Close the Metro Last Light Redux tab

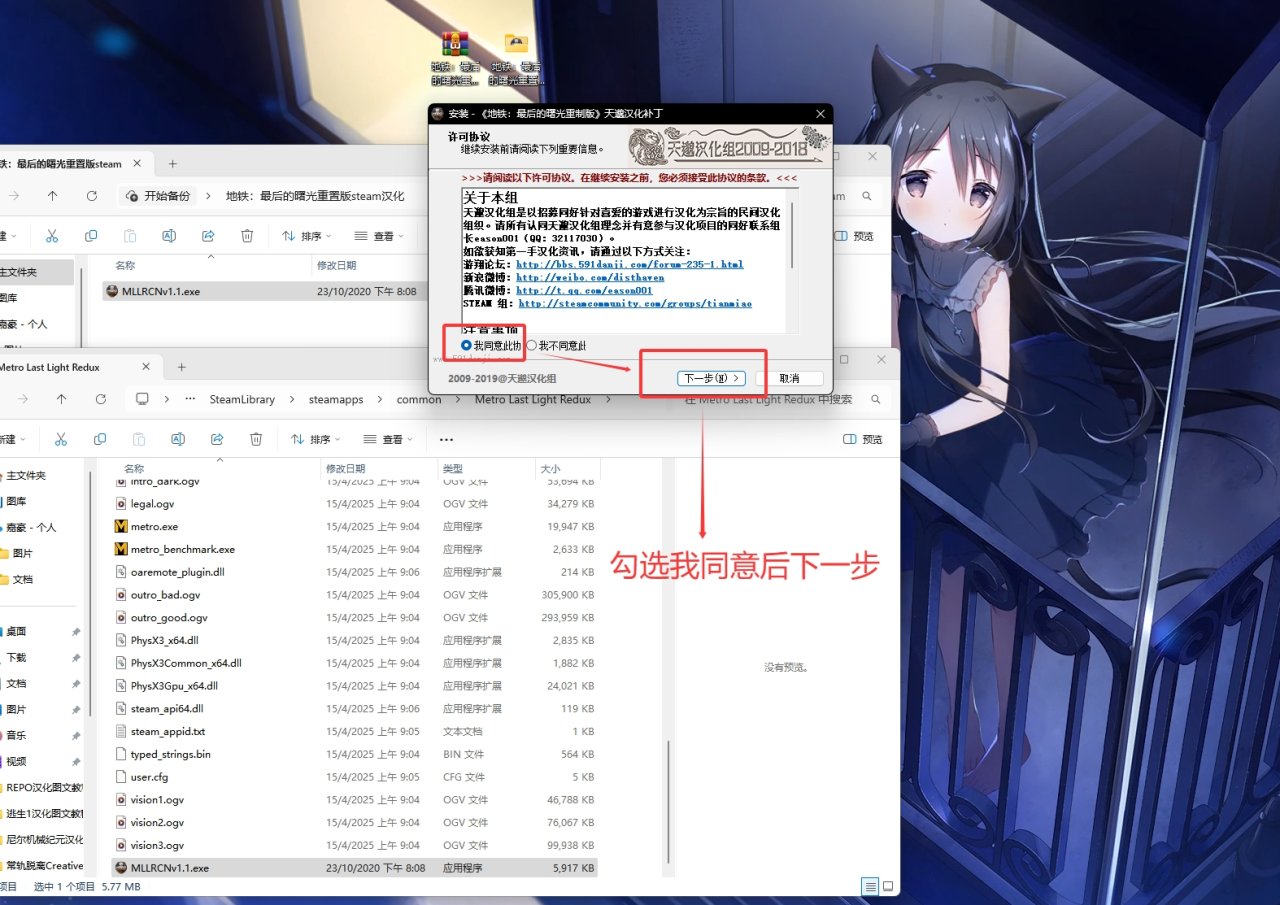point(146,367)
